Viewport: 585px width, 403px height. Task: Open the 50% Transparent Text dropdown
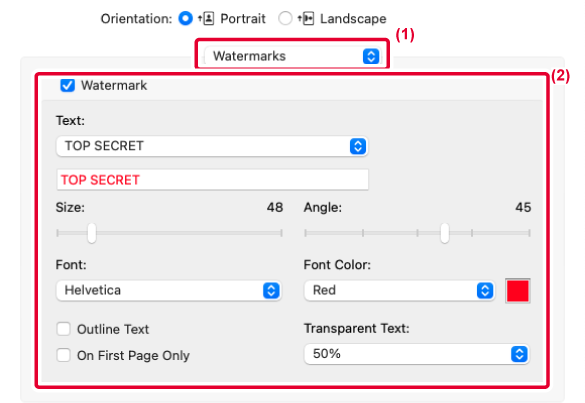(x=417, y=354)
